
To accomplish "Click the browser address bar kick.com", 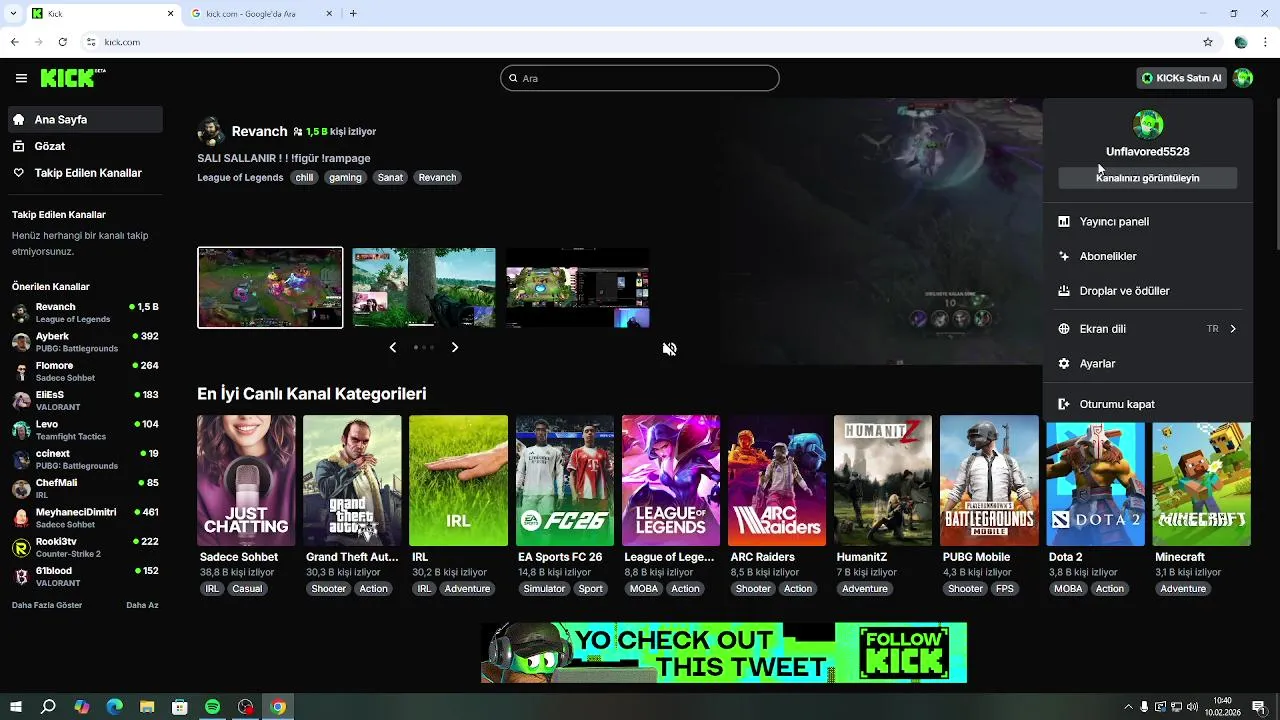I will pyautogui.click(x=640, y=42).
